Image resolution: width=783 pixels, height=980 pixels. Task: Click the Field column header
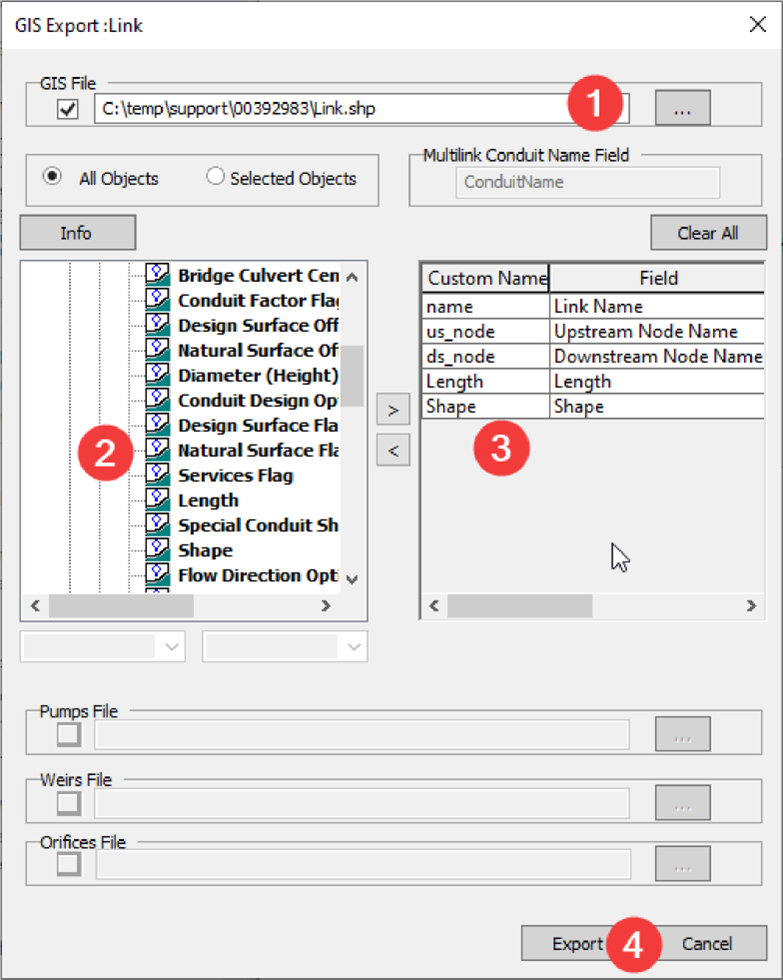coord(657,278)
